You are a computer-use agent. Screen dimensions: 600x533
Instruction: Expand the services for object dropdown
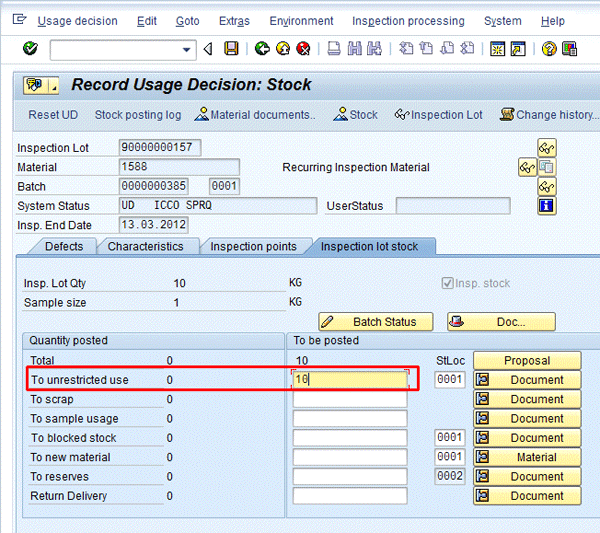[x=52, y=85]
